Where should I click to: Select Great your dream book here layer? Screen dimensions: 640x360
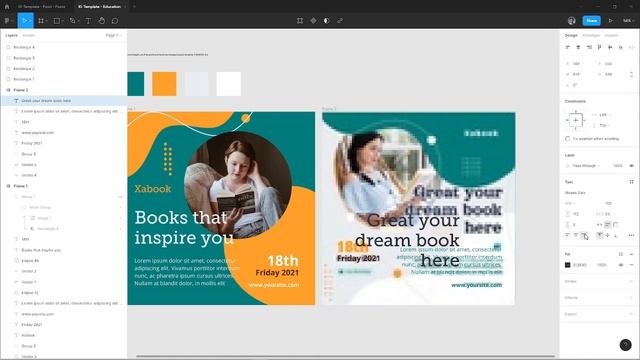[x=63, y=100]
